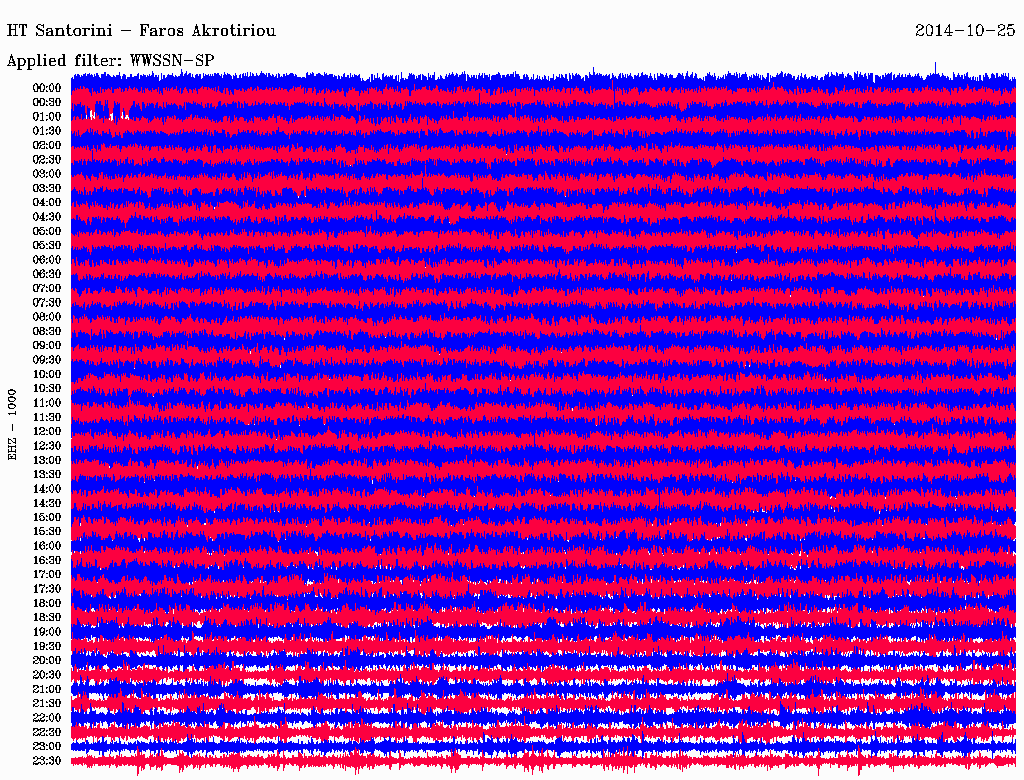Select the 12:00 time label

[x=47, y=432]
